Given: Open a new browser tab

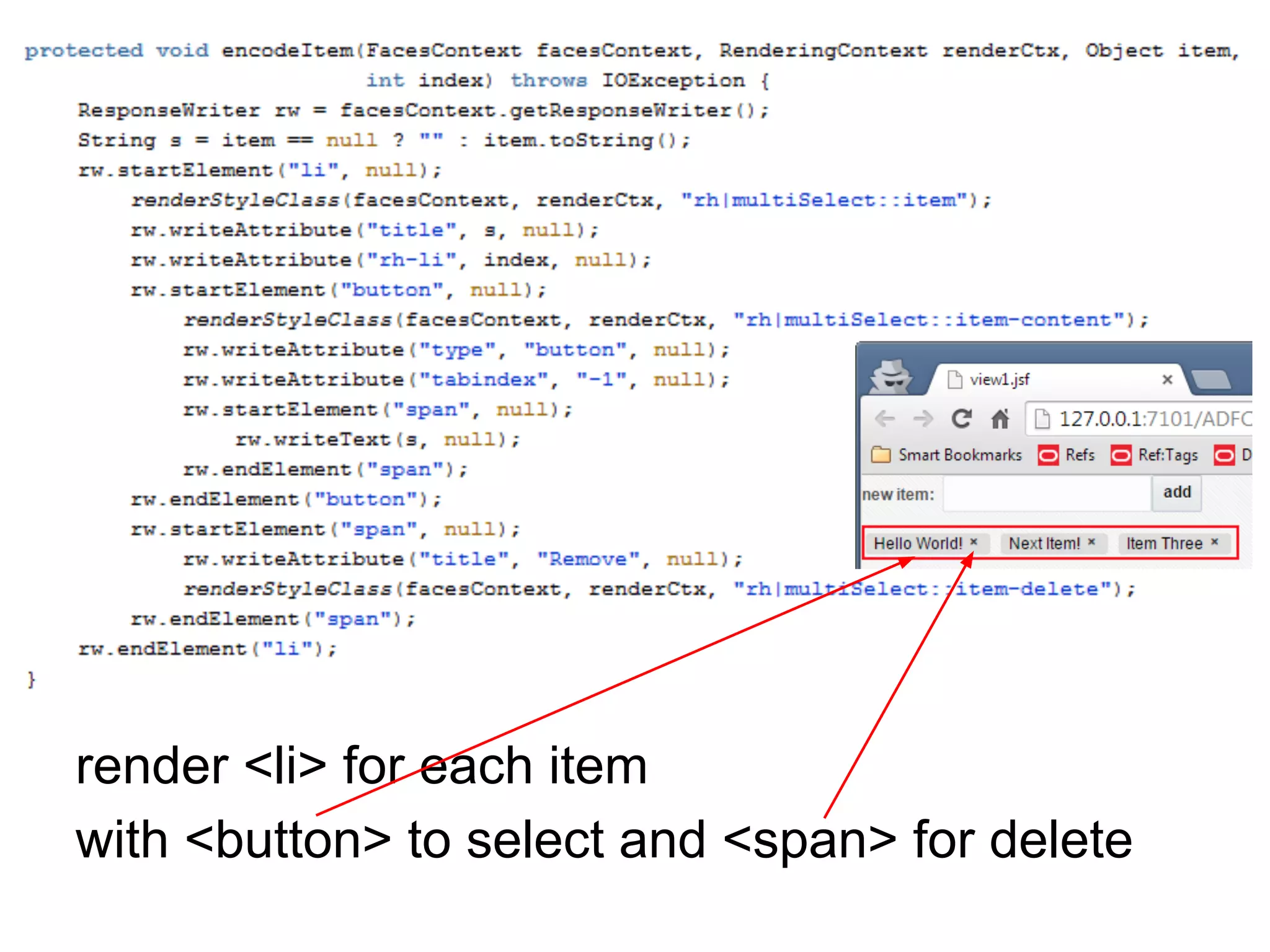Looking at the screenshot, I should click(1210, 379).
